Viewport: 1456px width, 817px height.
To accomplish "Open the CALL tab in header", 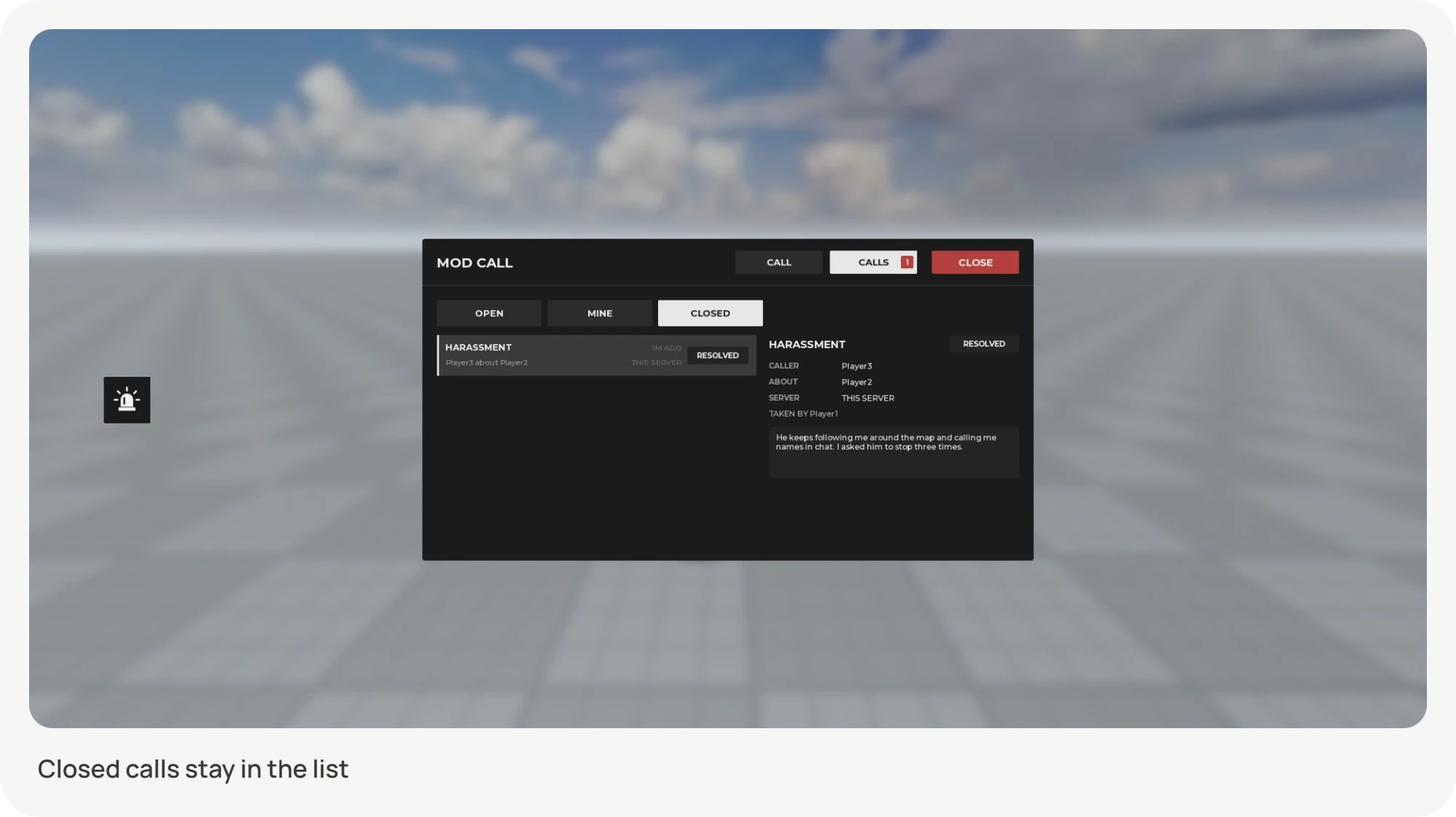I will pos(778,262).
